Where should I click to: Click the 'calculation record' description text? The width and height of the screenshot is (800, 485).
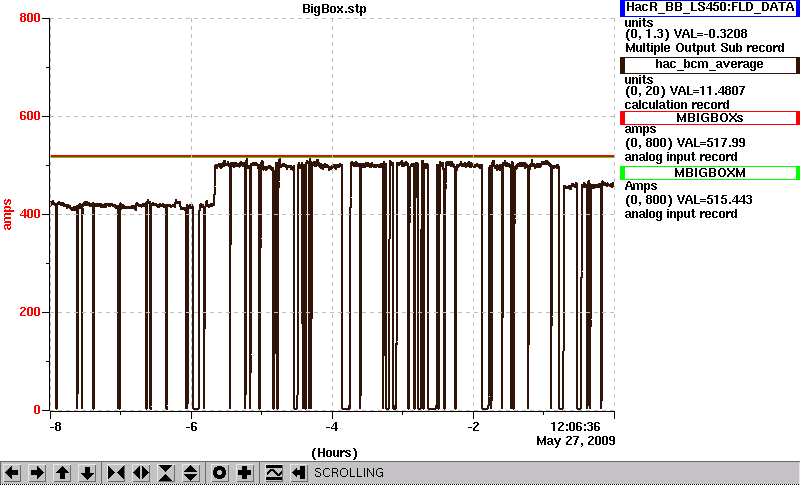[x=677, y=105]
